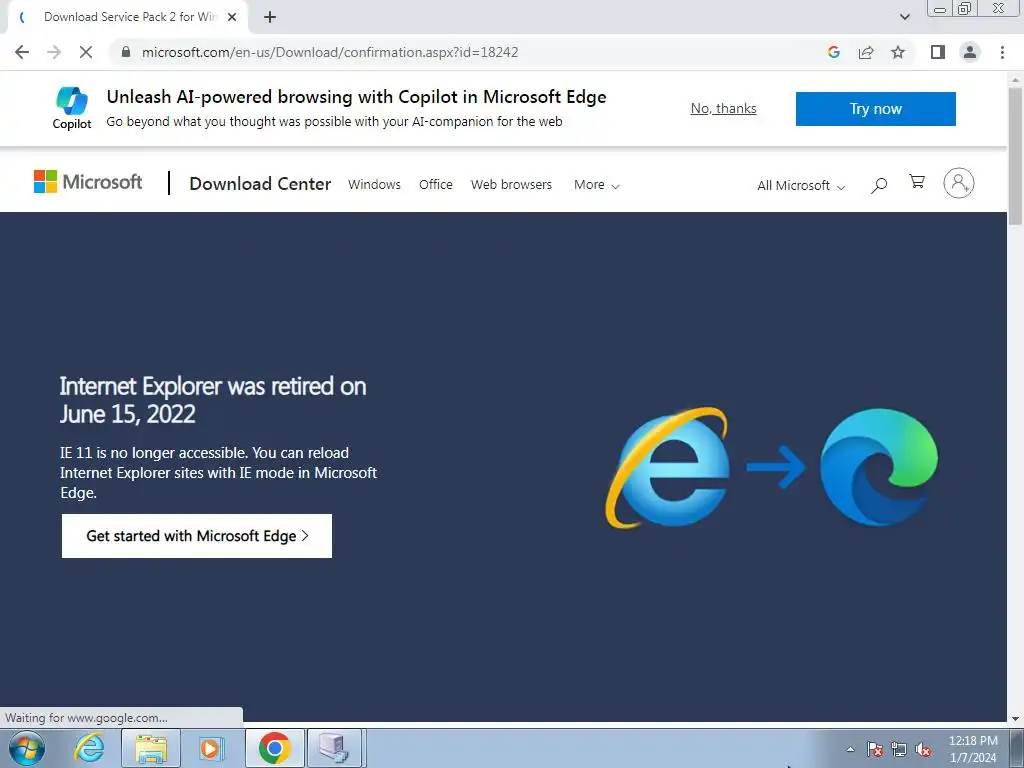The image size is (1024, 768).
Task: Open the Windows nav item
Action: pos(374,185)
